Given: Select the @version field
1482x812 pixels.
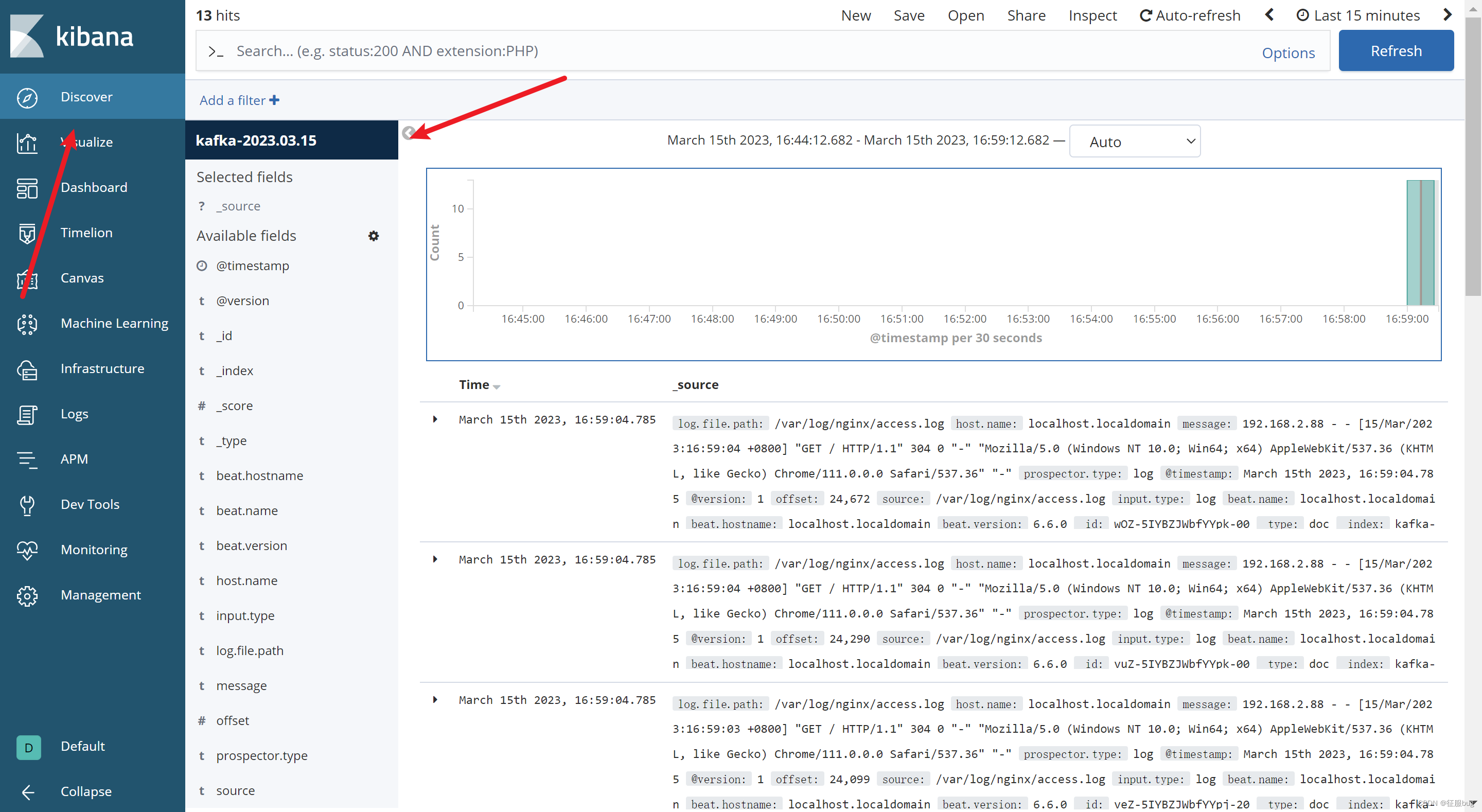Looking at the screenshot, I should point(242,301).
